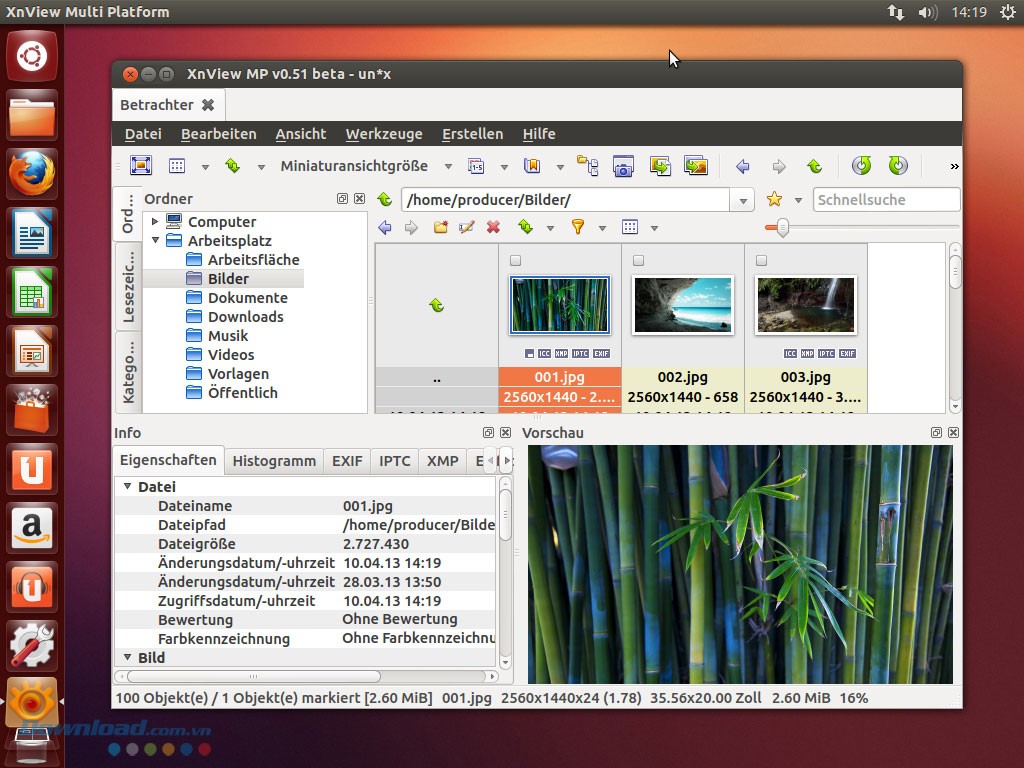Open the Miniaturansichtgröße dropdown

tap(447, 166)
